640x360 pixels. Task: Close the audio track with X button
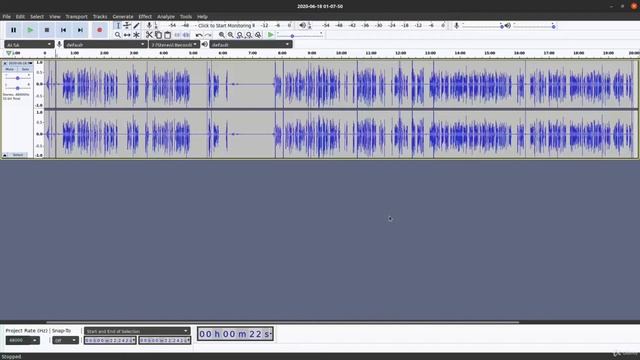[5, 63]
